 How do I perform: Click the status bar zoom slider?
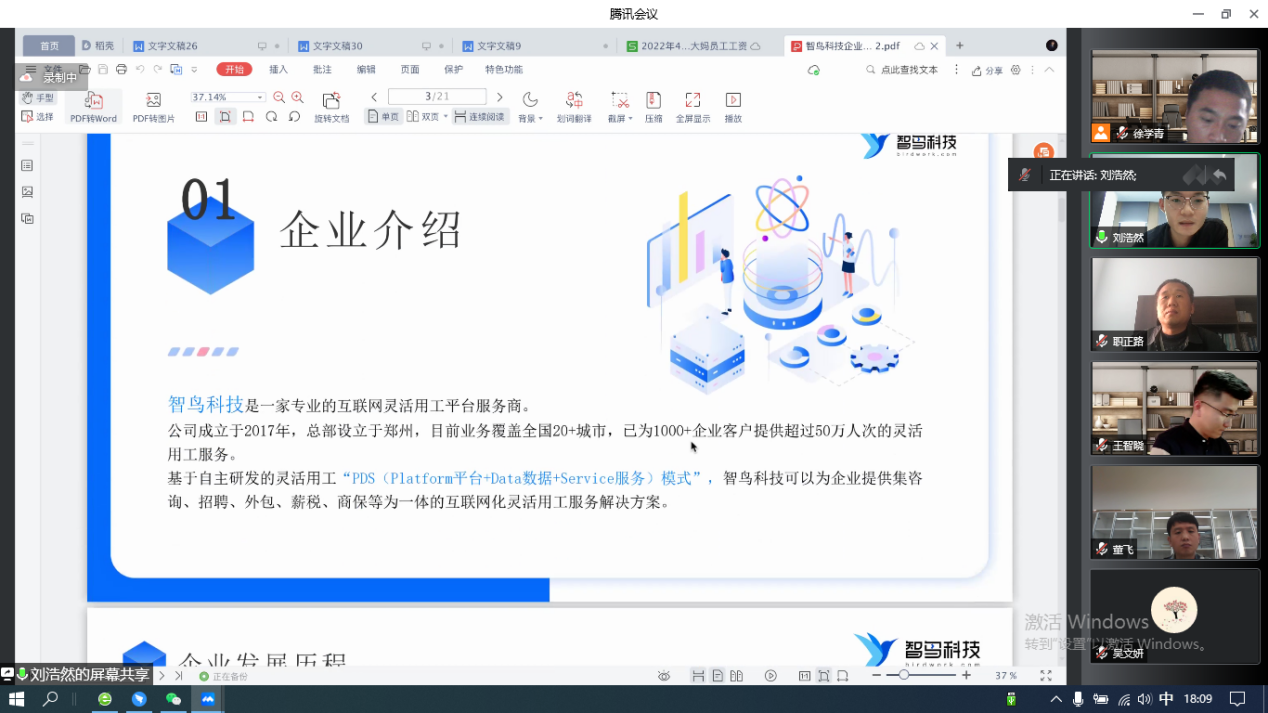[919, 676]
